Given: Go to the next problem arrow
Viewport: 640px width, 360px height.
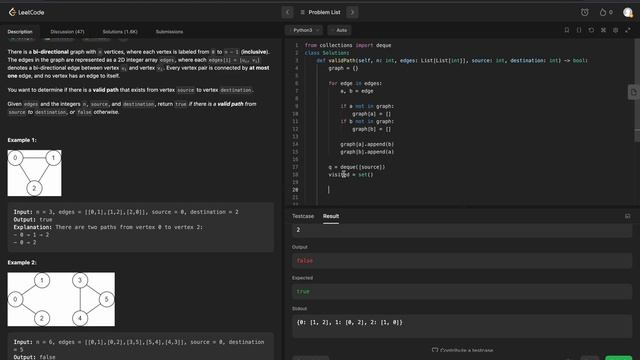Looking at the screenshot, I should 352,12.
